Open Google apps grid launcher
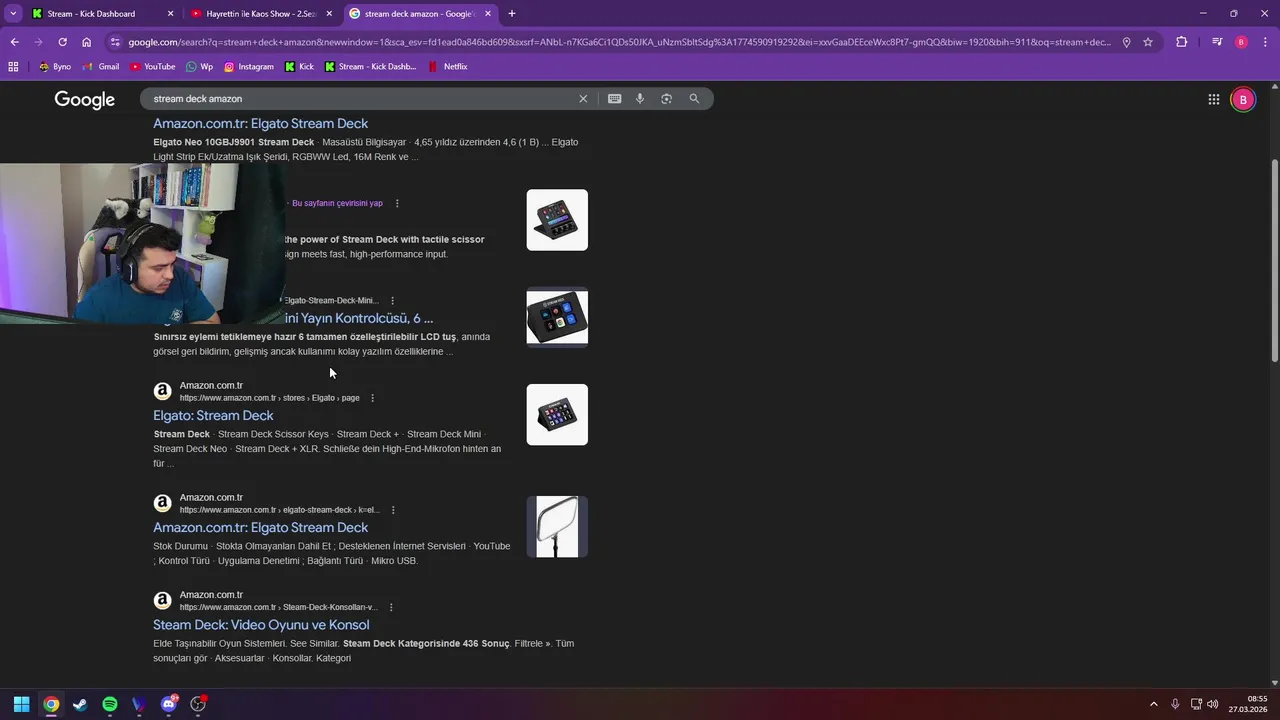 click(1213, 99)
